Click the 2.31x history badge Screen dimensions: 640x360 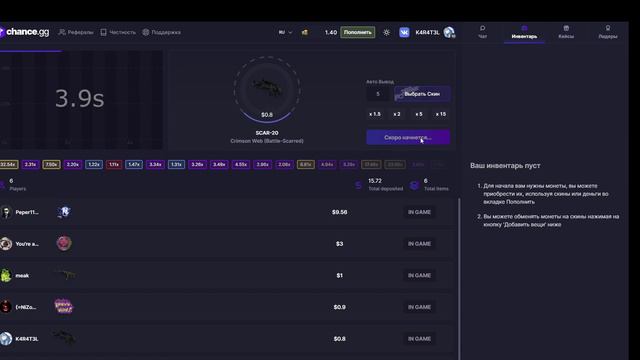click(x=31, y=164)
